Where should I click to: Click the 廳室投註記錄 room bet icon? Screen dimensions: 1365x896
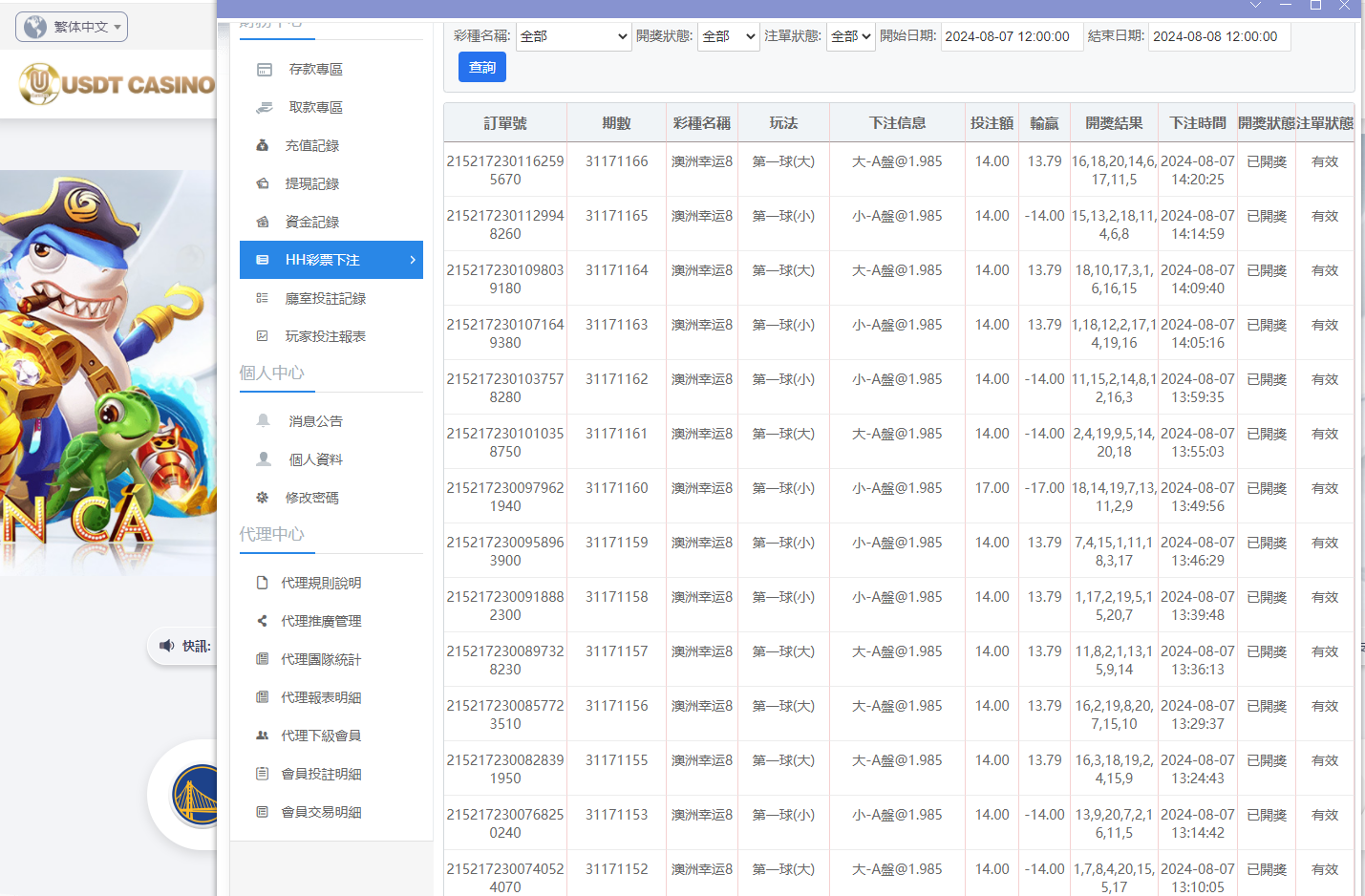coord(265,297)
